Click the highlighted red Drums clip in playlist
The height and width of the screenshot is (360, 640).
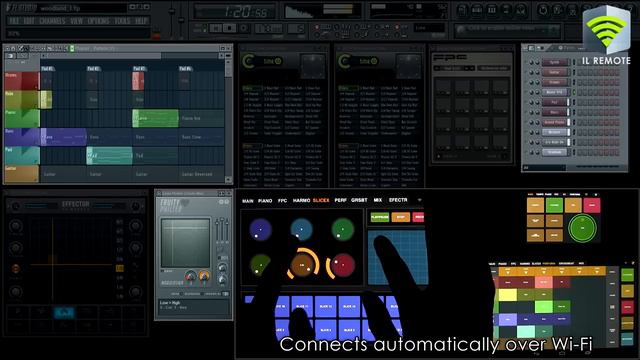[x=138, y=81]
